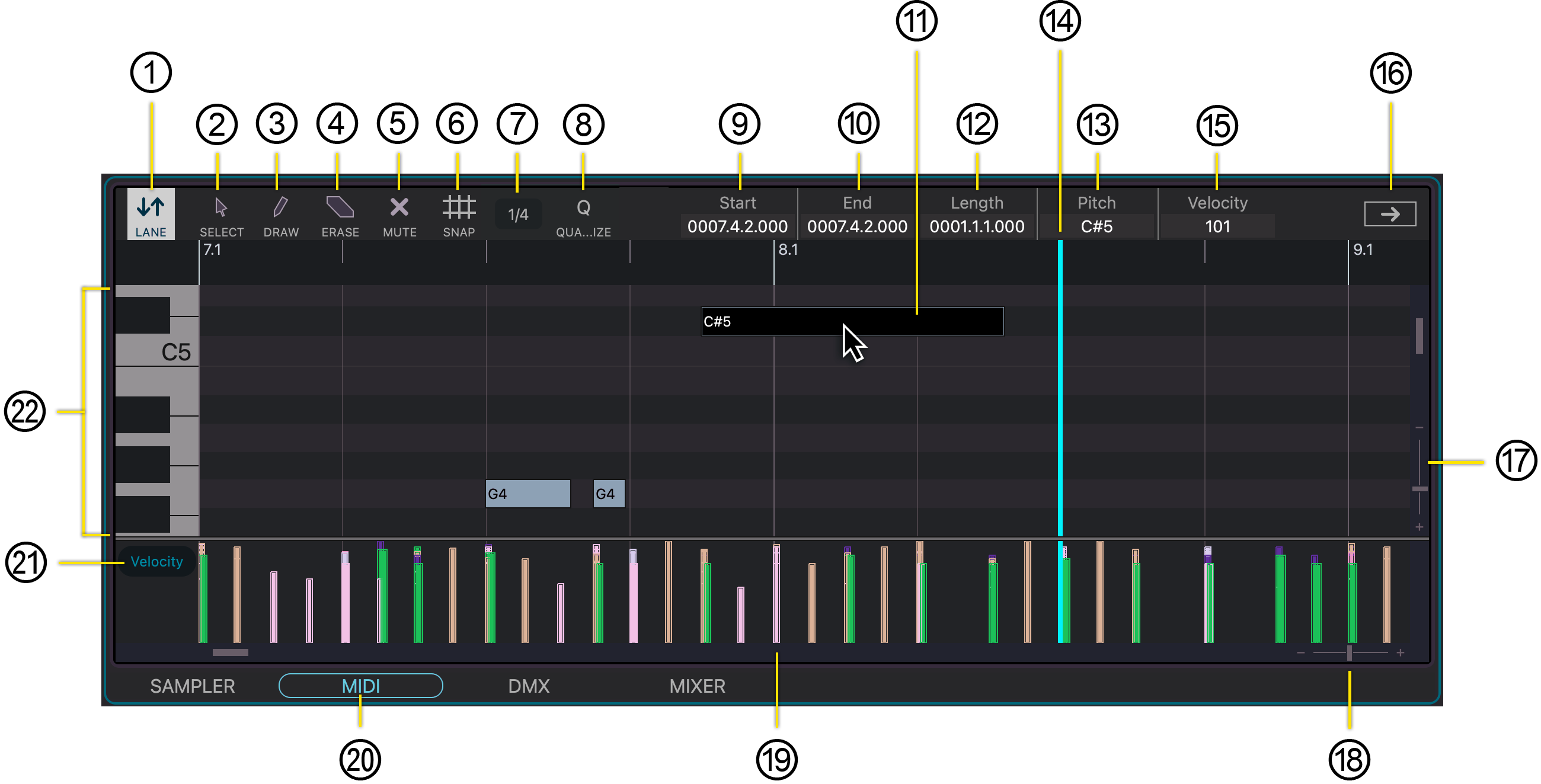This screenshot has width=1541, height=784.
Task: Activate the ERASE tool
Action: 340,207
